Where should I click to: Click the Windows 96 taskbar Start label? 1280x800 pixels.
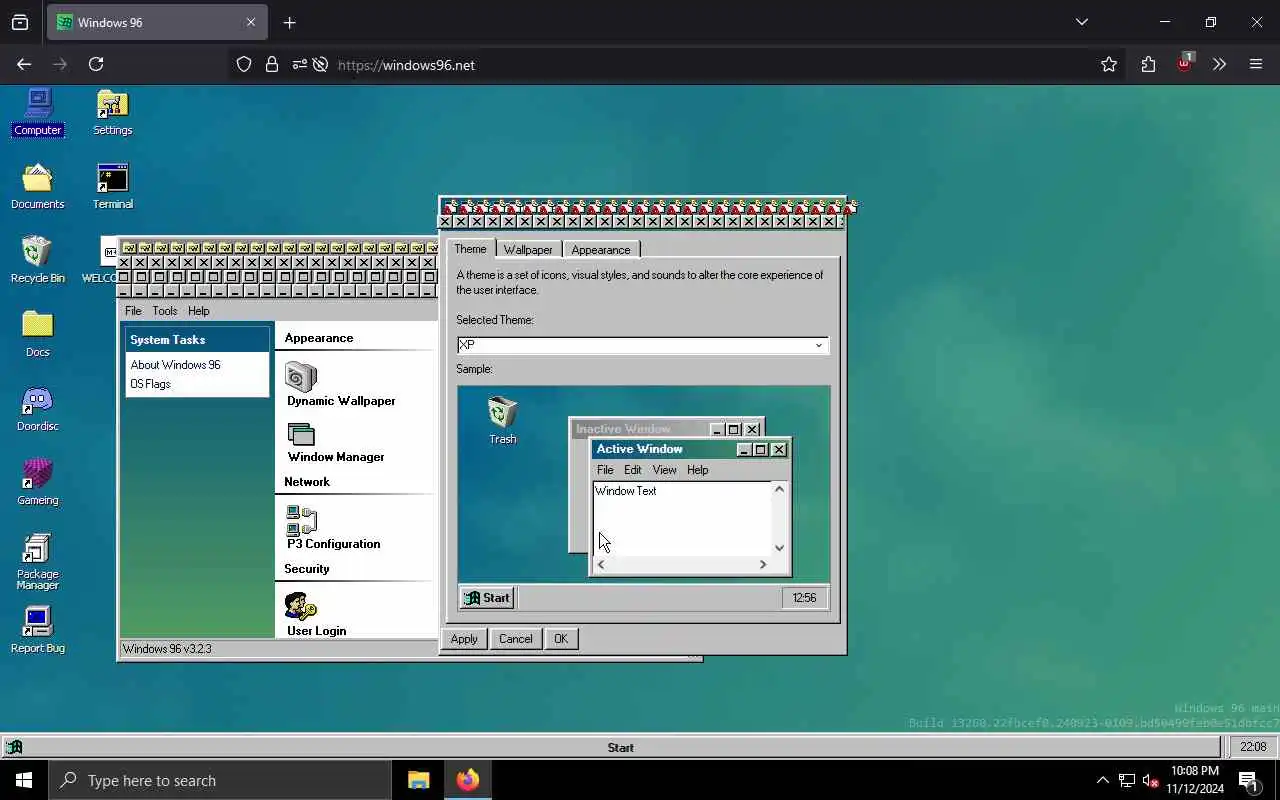click(x=621, y=747)
